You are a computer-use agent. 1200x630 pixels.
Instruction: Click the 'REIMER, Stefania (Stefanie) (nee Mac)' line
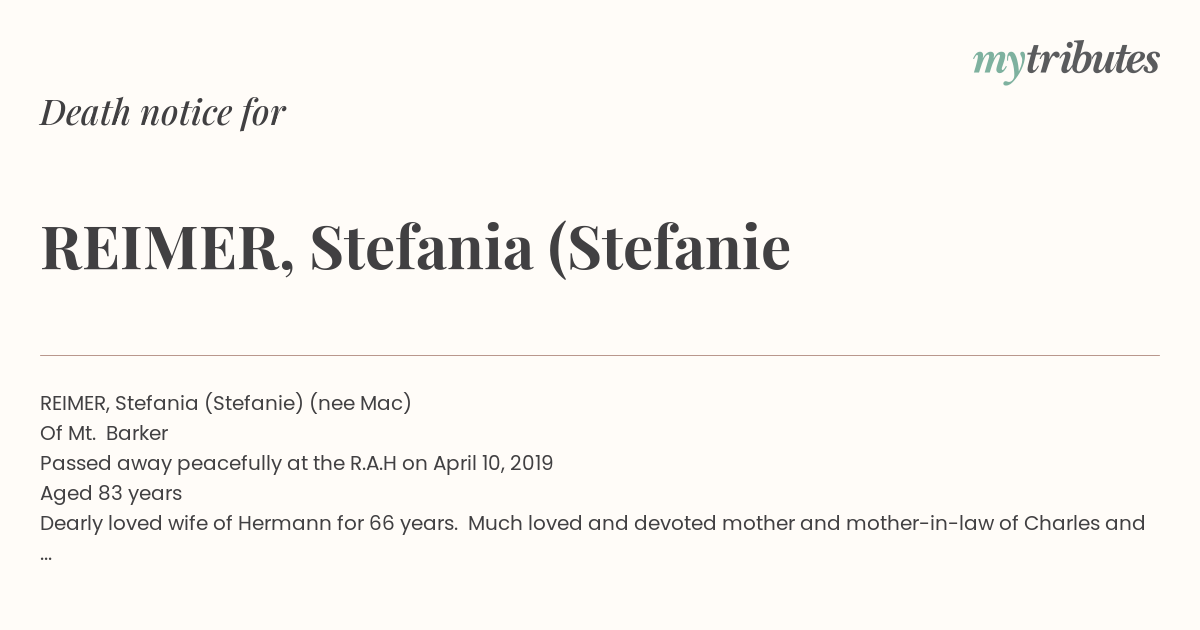point(226,403)
